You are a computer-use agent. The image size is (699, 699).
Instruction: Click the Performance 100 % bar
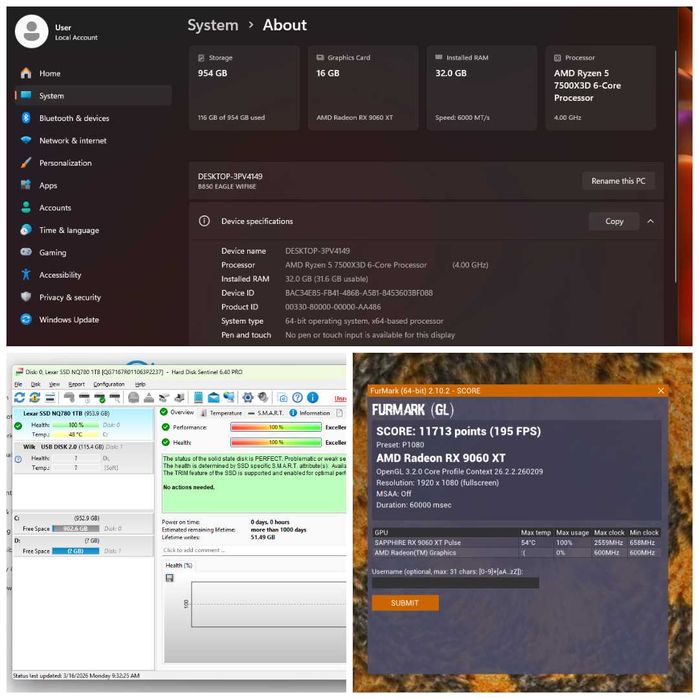(276, 427)
